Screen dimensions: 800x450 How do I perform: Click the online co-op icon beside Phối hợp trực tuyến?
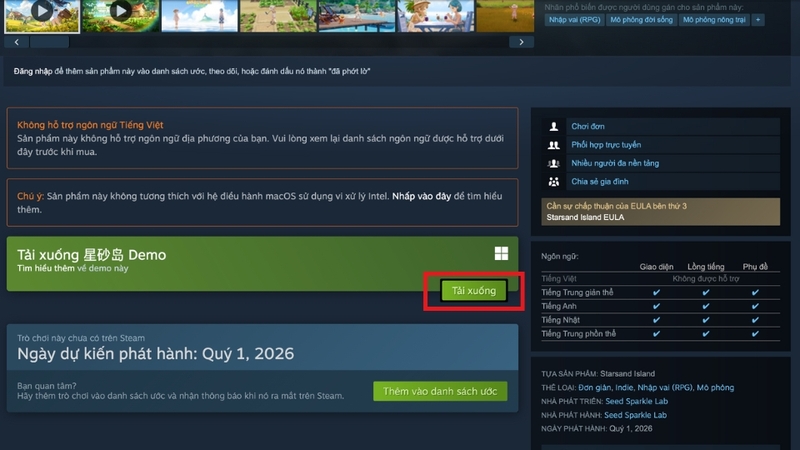(554, 145)
